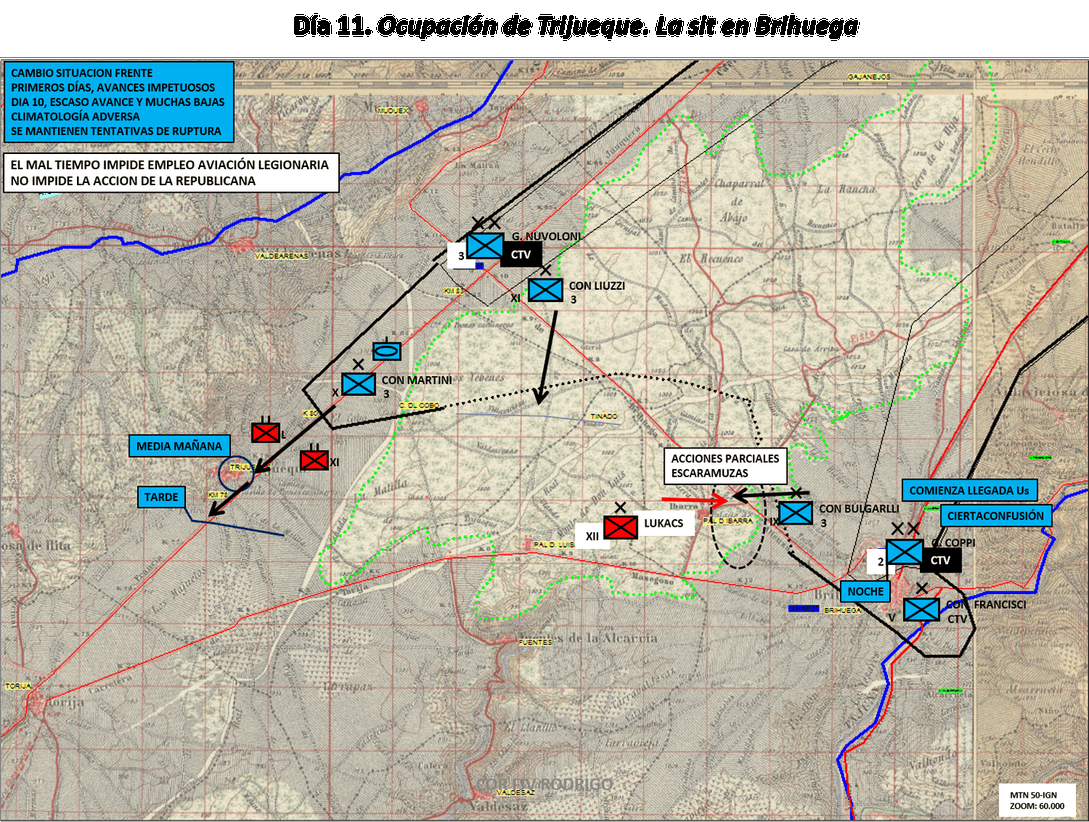The height and width of the screenshot is (822, 1089).
Task: Click the Con Liuzzi blue infantry unit symbol
Action: 545,290
